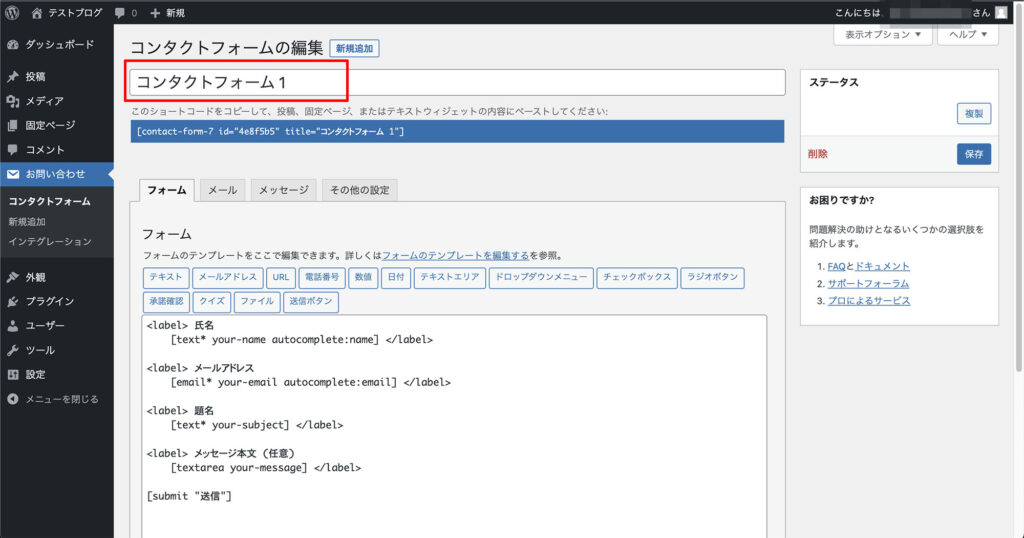Switch to the フォーム tab
Image resolution: width=1024 pixels, height=538 pixels.
(x=167, y=190)
